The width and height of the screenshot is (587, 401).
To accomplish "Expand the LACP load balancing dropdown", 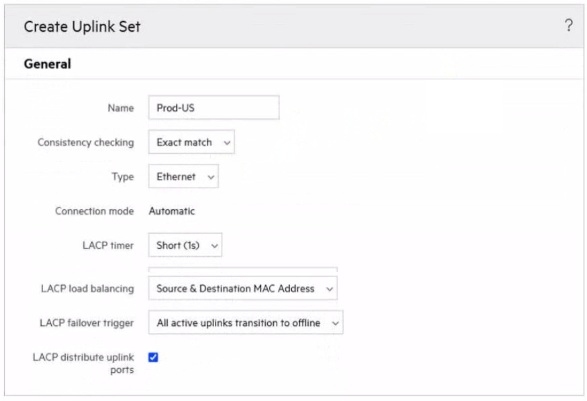I will 243,288.
